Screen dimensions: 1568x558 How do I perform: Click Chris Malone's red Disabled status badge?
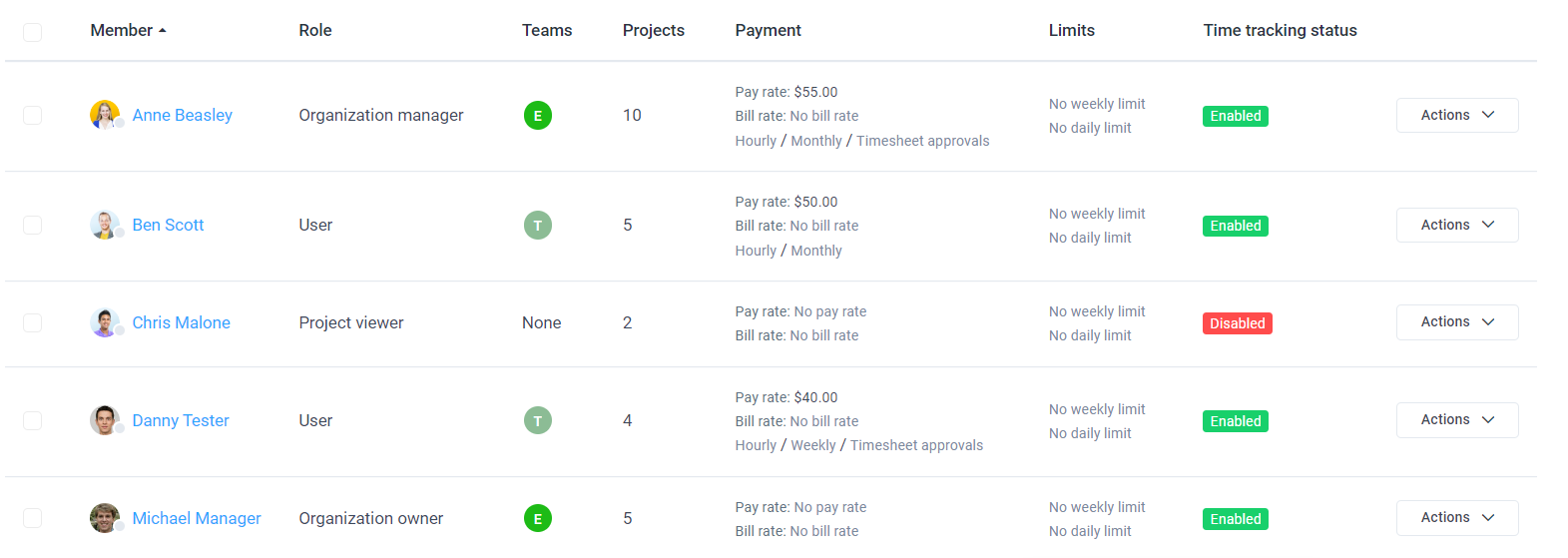1237,323
